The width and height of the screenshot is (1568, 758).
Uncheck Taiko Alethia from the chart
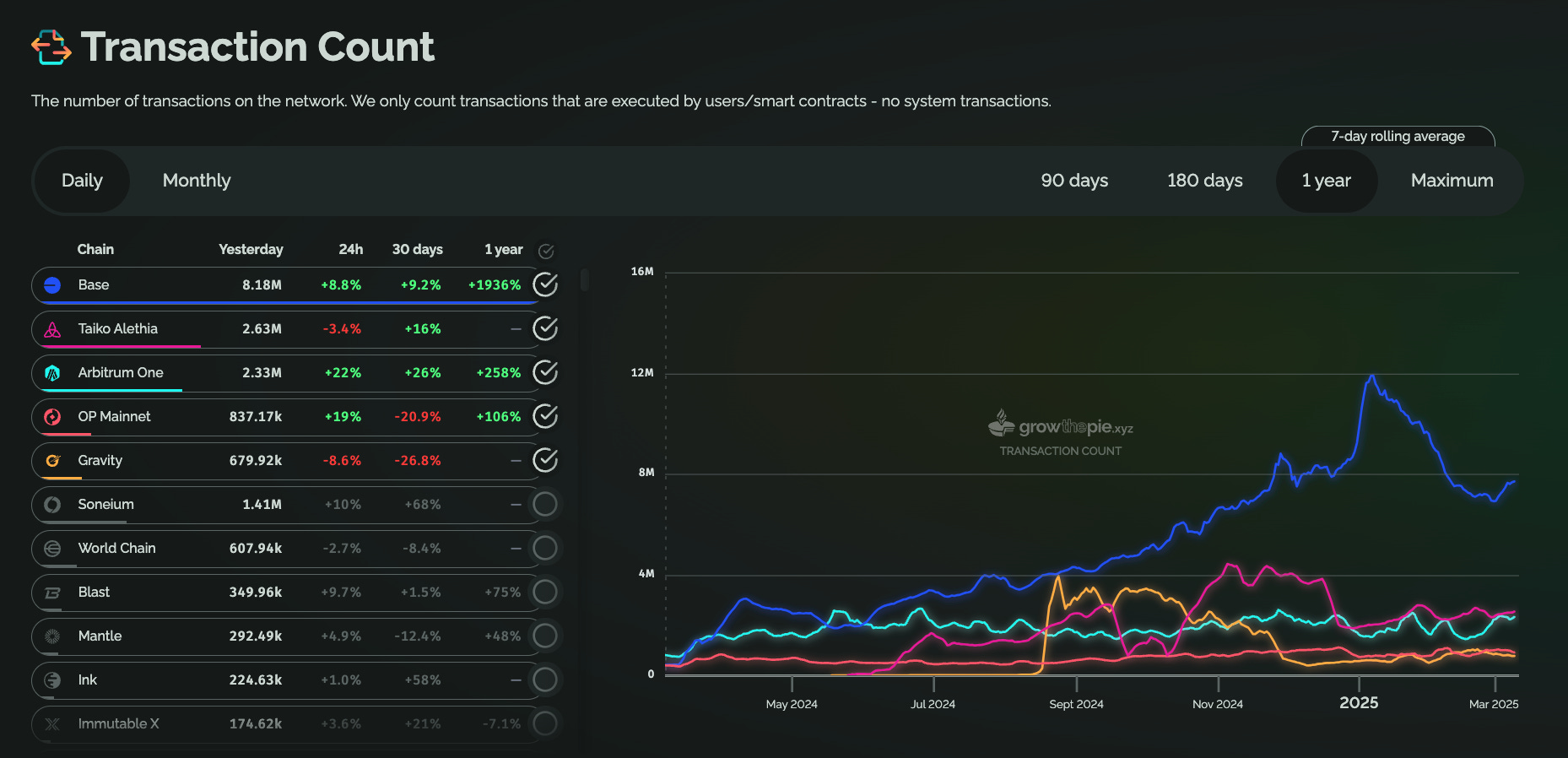point(545,329)
